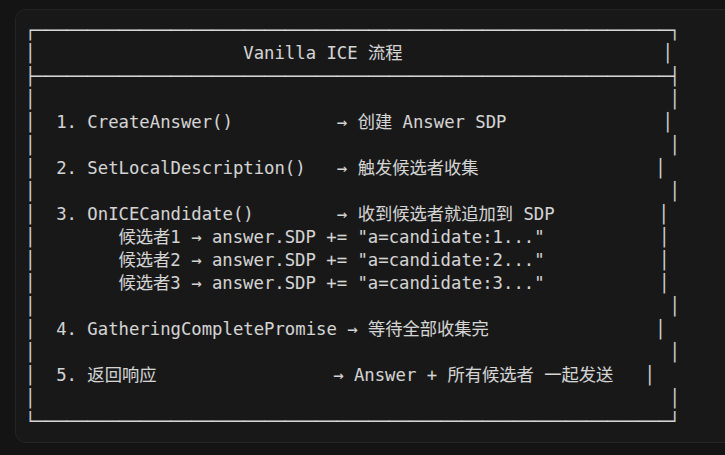
Task: Click the 候选者1 label
Action: (149, 237)
